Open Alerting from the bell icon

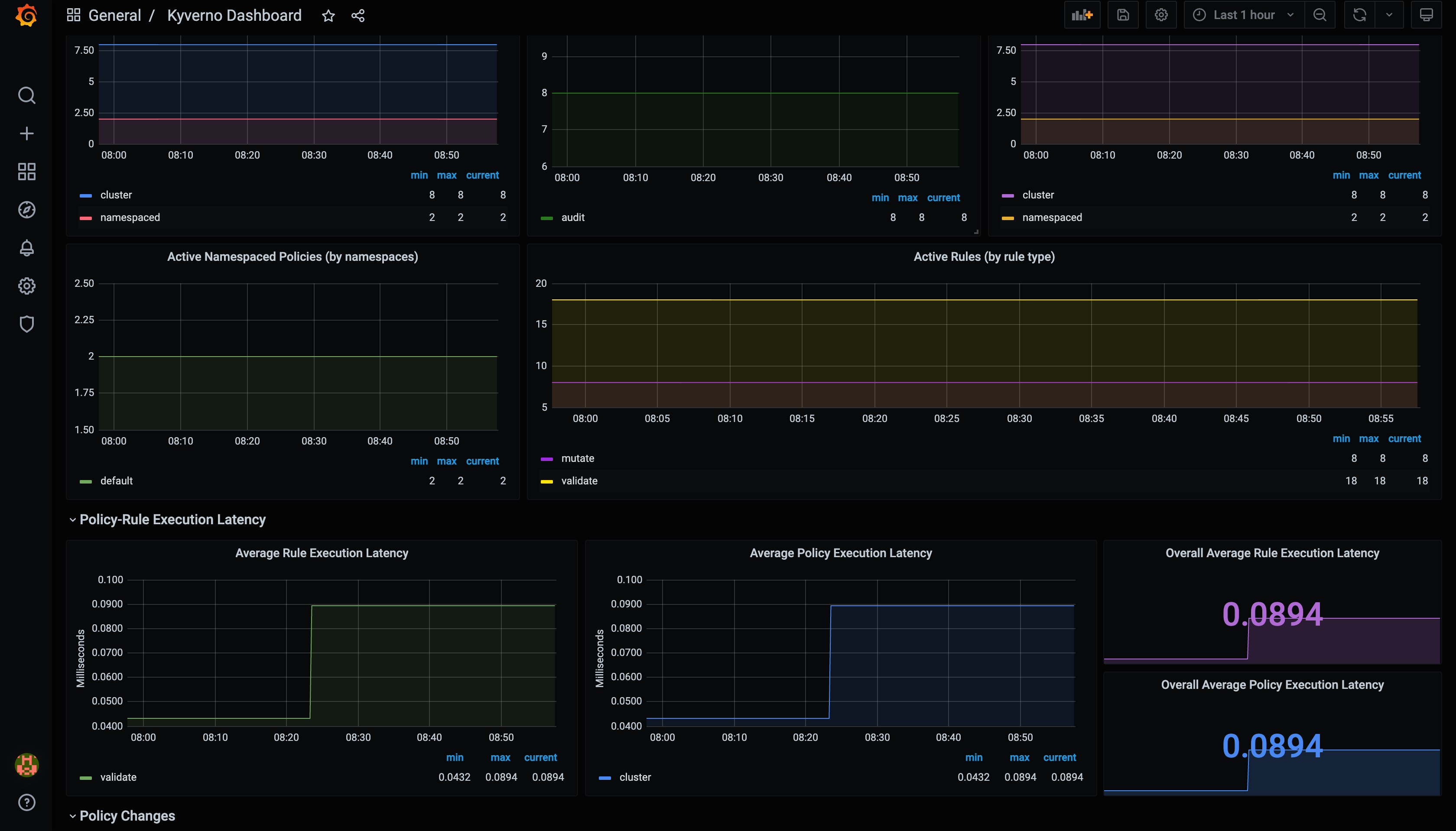tap(26, 248)
